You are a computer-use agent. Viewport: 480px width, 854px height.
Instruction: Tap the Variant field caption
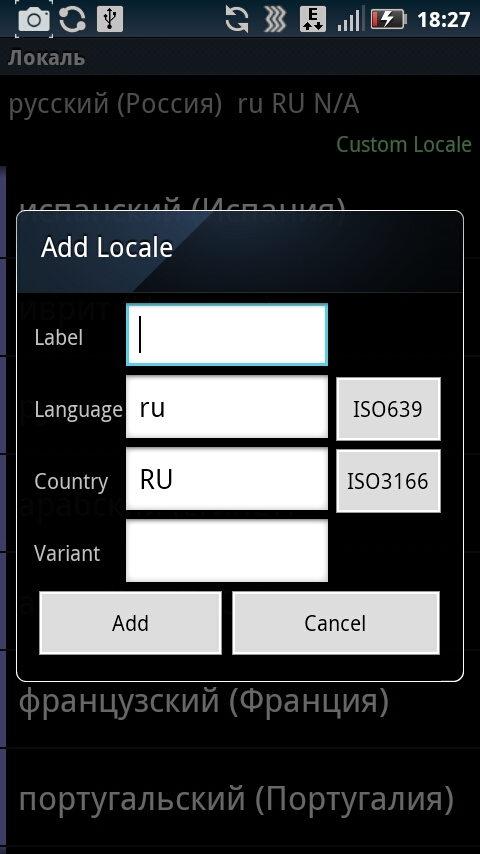click(68, 553)
